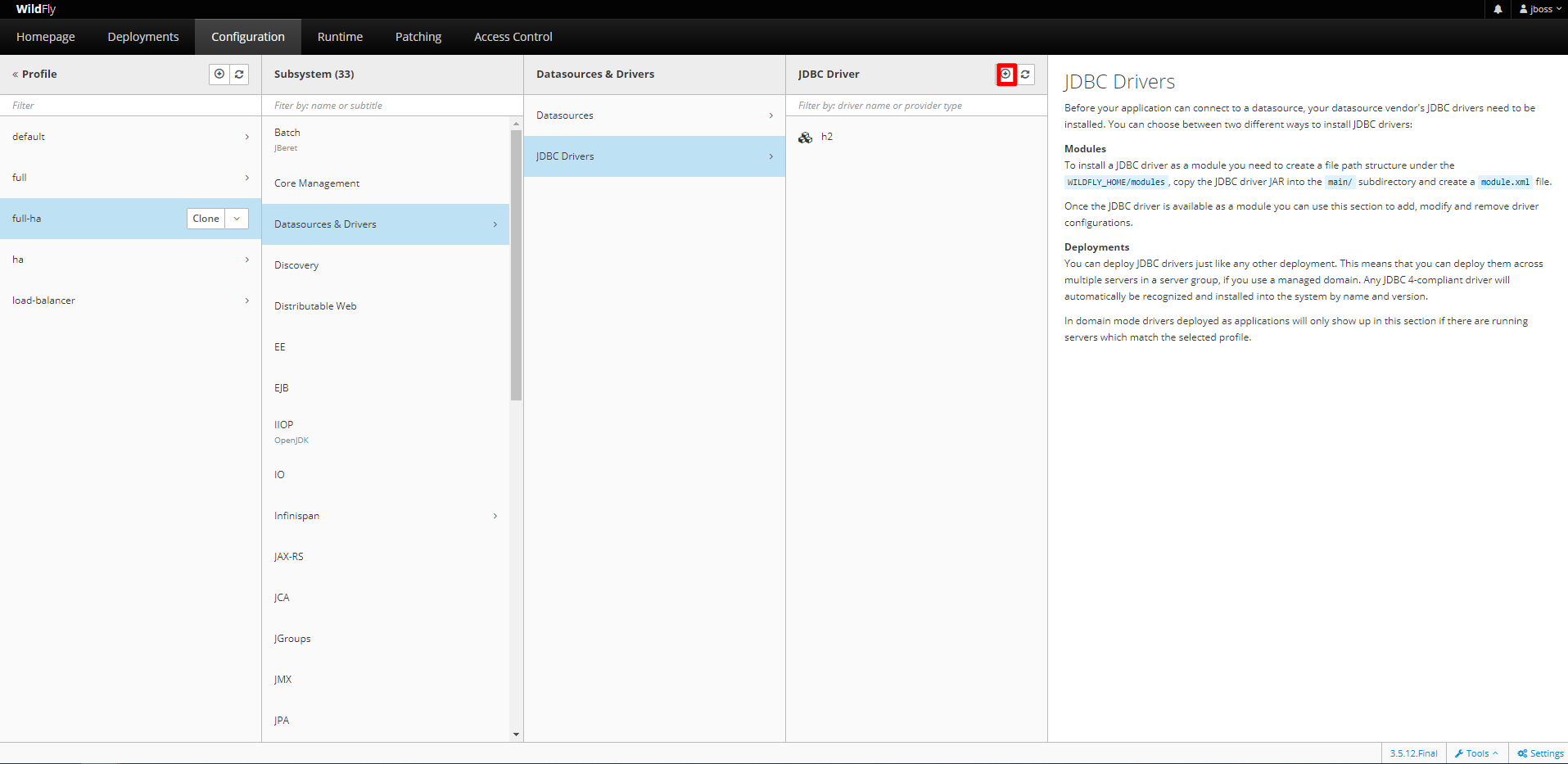This screenshot has height=764, width=1568.
Task: Select the Core Management subsystem
Action: coord(386,183)
